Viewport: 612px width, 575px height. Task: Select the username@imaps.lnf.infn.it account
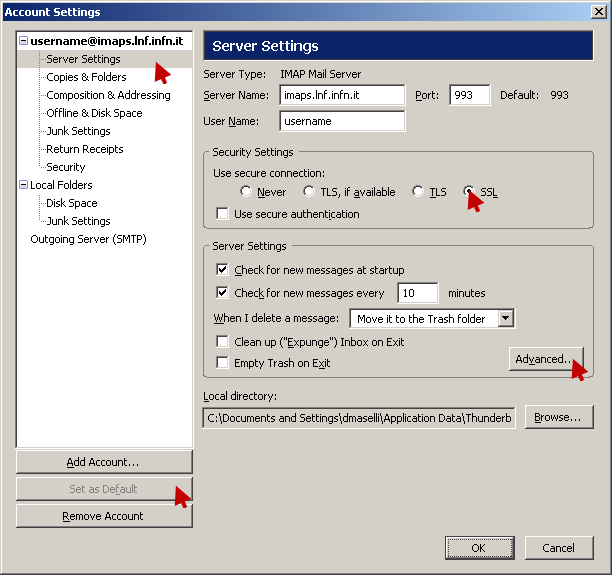pos(107,41)
